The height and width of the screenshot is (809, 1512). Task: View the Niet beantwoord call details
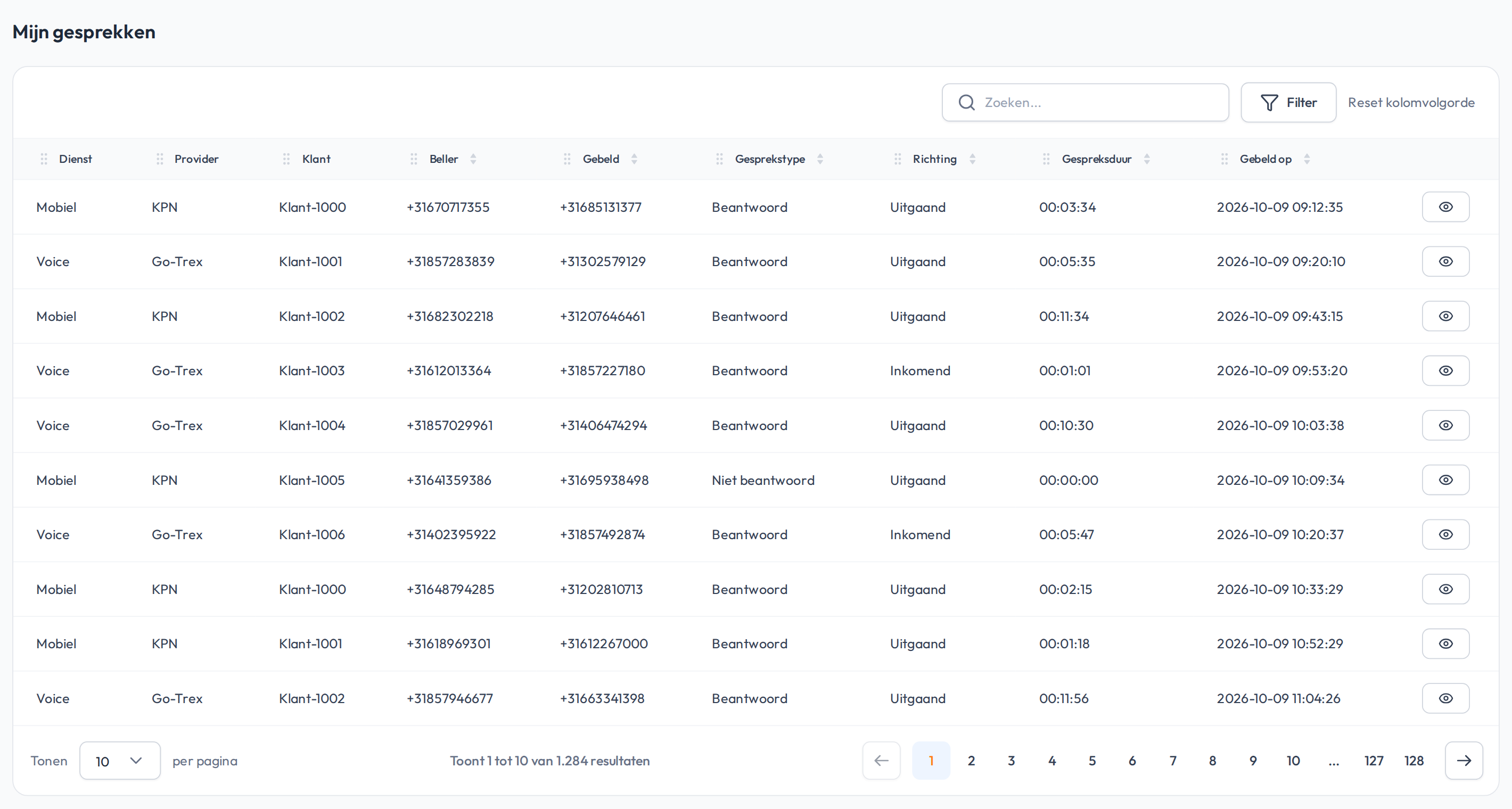coord(1445,480)
